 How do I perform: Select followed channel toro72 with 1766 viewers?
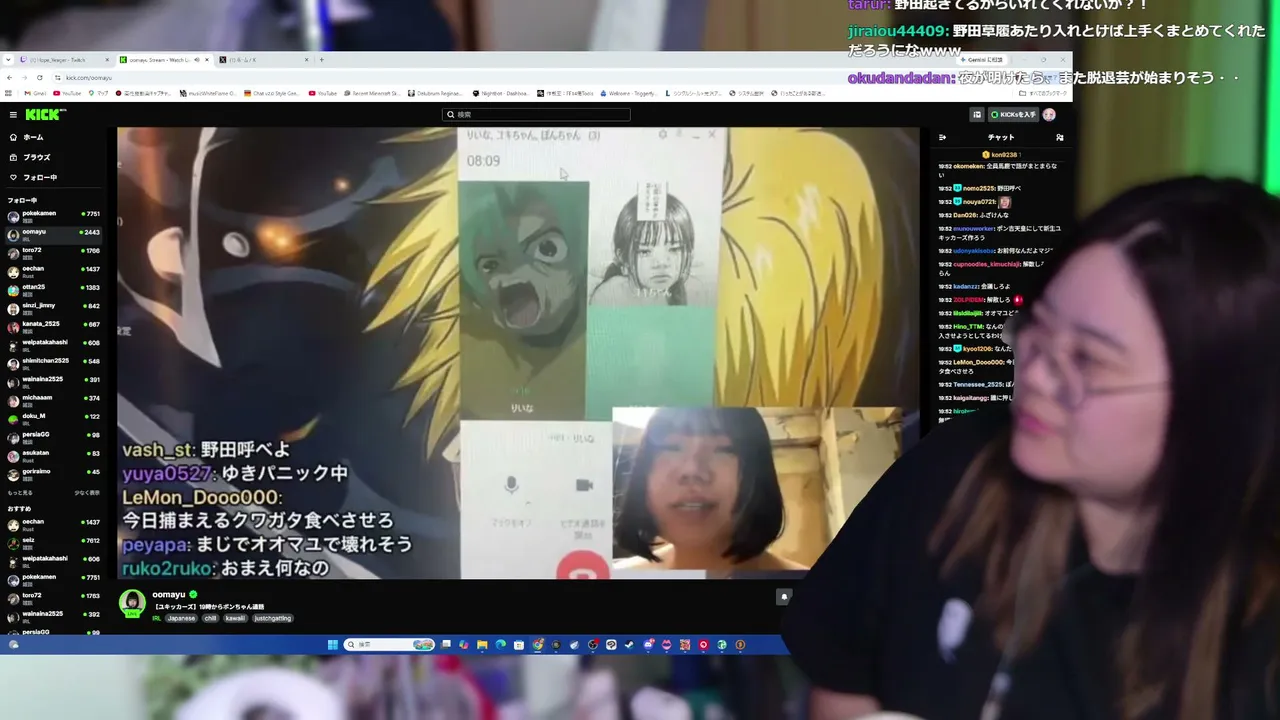(x=52, y=252)
